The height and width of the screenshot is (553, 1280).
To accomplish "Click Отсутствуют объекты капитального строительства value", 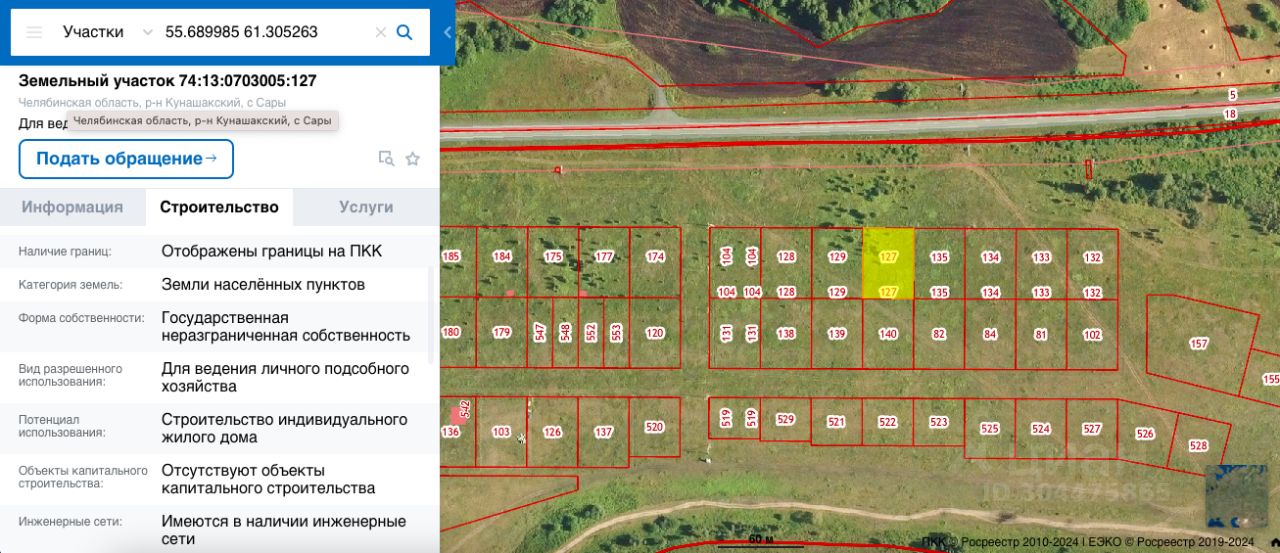I will coord(268,479).
